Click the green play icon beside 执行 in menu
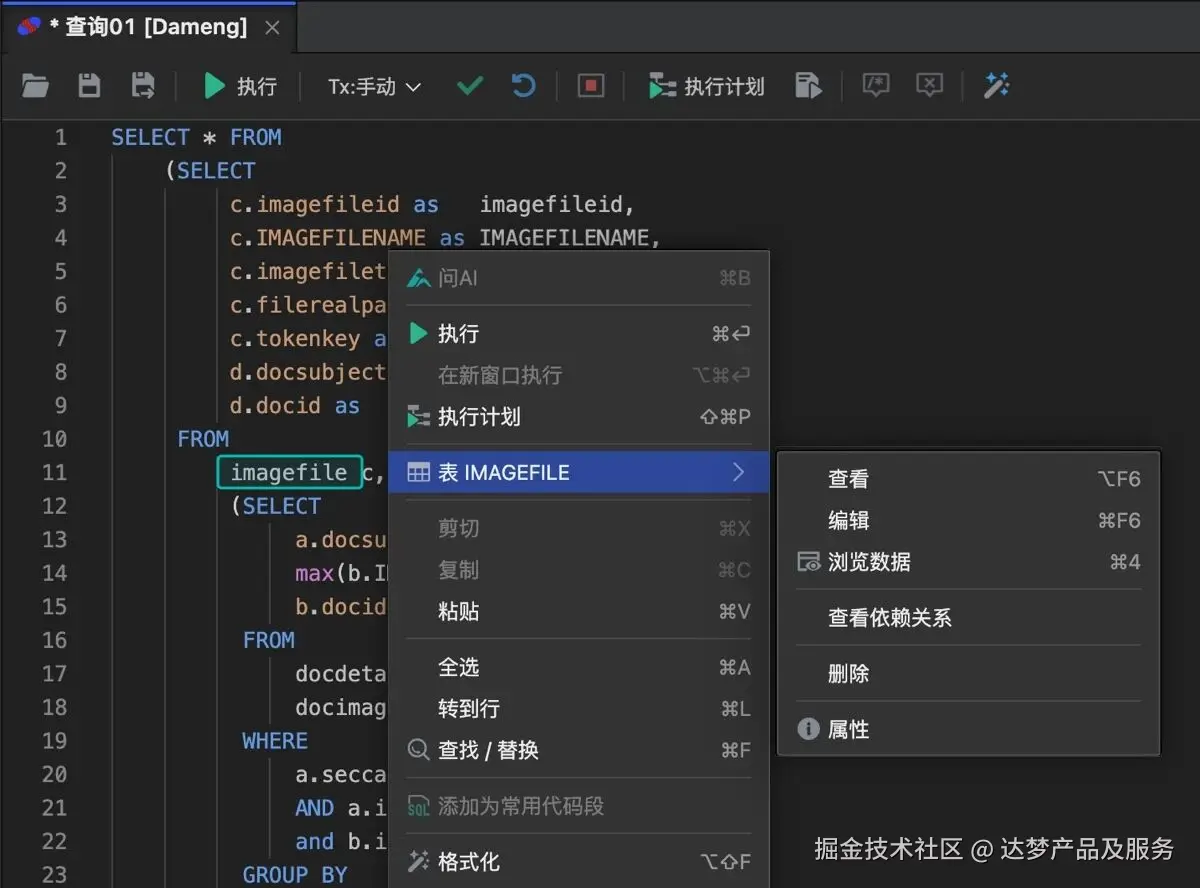This screenshot has width=1200, height=888. [419, 334]
